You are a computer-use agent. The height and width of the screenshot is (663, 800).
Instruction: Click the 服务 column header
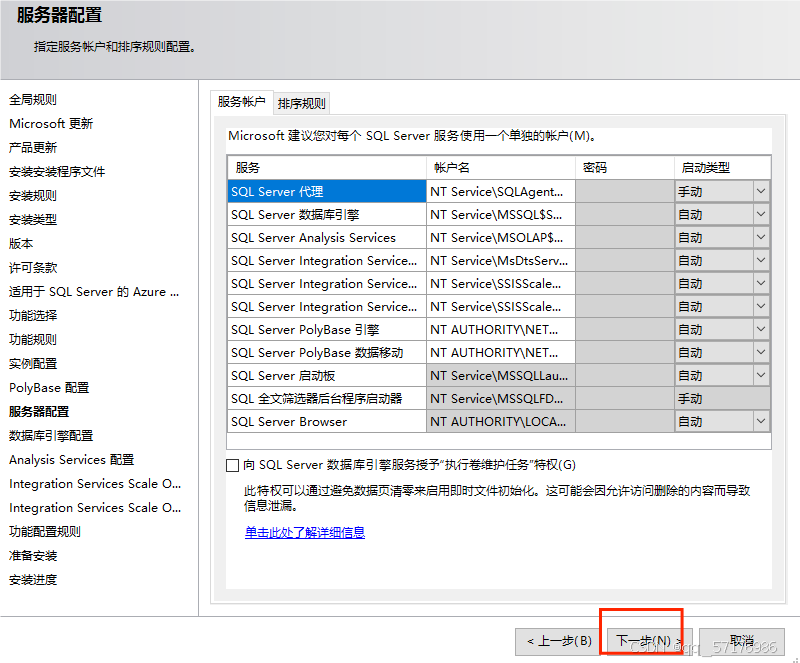tap(327, 167)
